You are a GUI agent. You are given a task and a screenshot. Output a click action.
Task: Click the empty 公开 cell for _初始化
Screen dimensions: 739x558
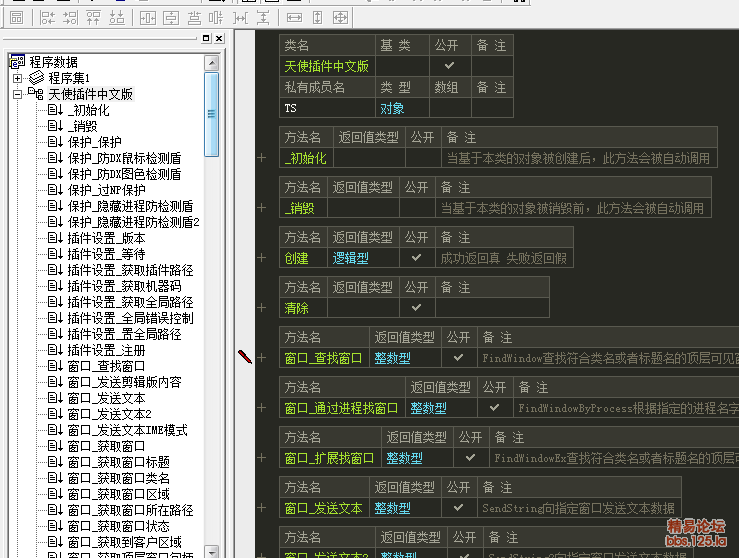point(423,158)
